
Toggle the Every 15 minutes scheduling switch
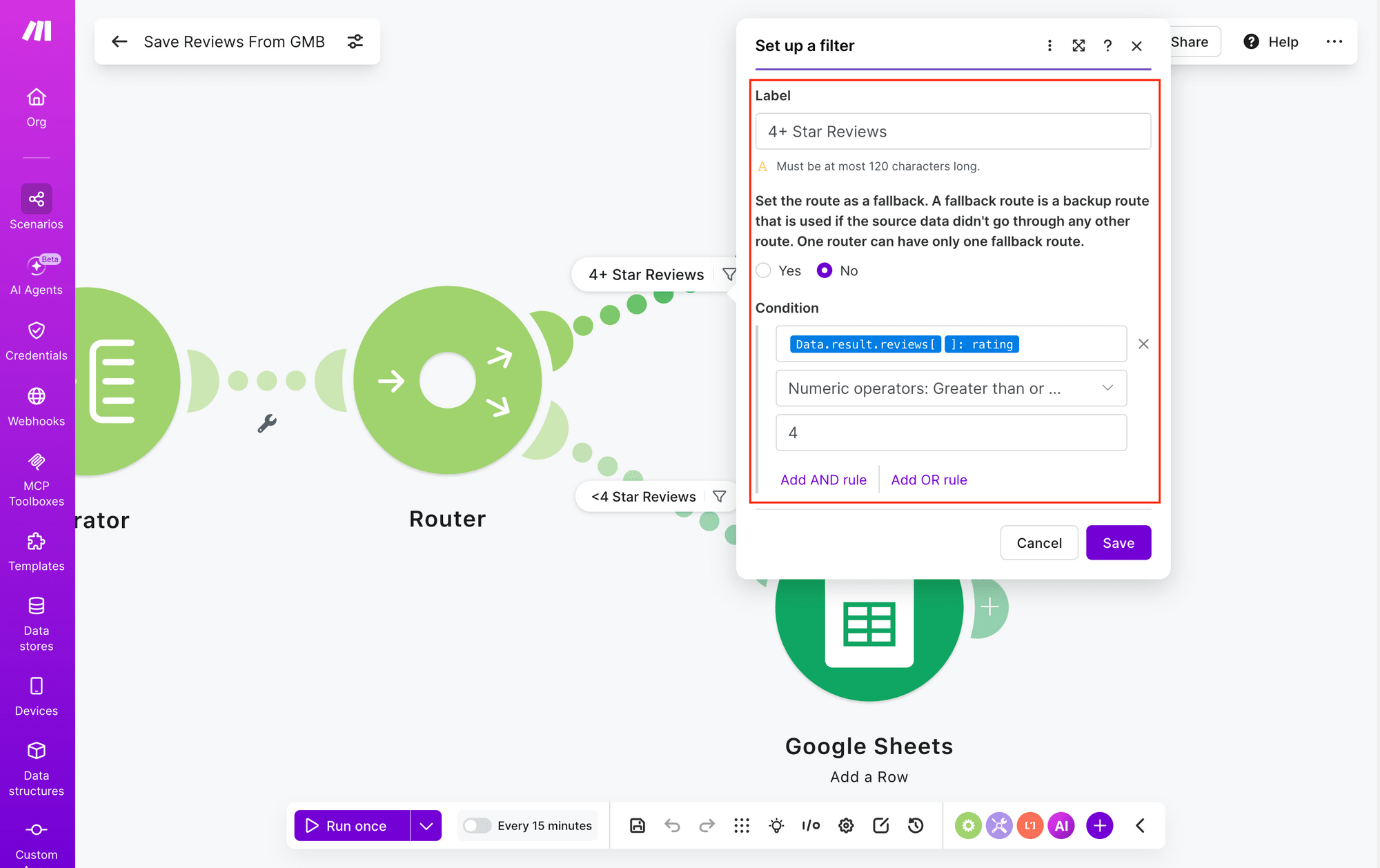pos(477,825)
